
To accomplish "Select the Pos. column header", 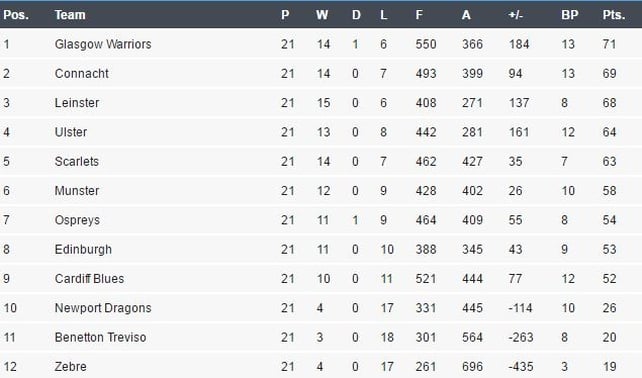I will coord(16,15).
